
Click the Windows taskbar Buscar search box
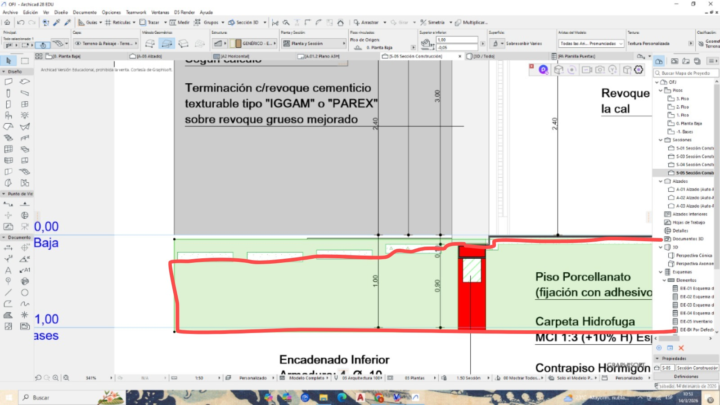click(x=60, y=397)
